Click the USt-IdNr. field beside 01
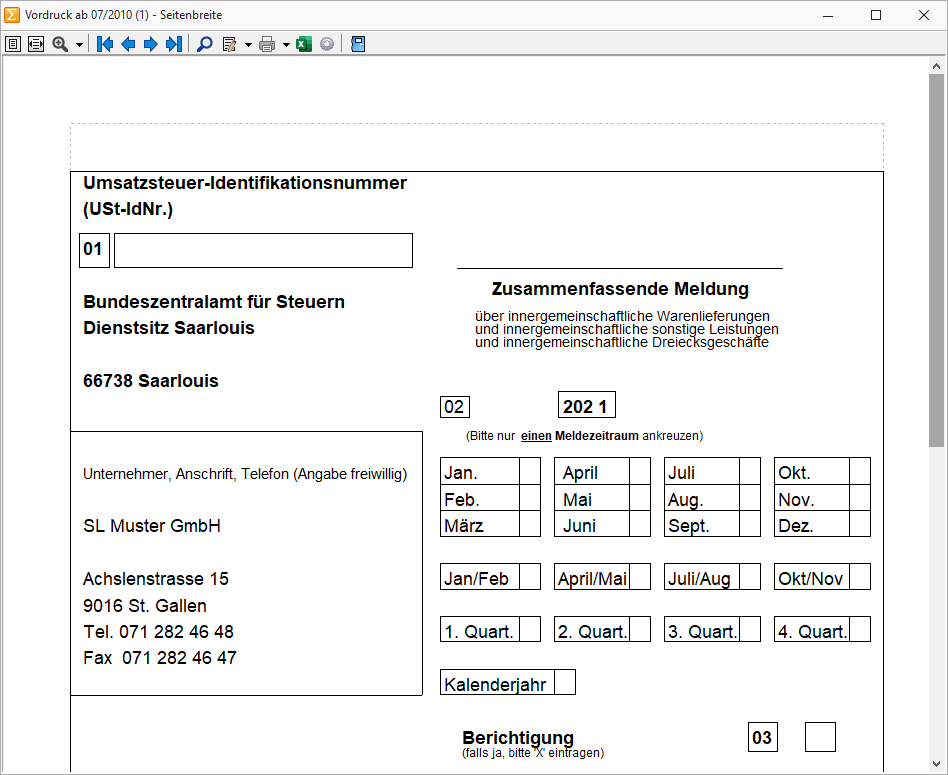This screenshot has width=948, height=775. (x=264, y=250)
